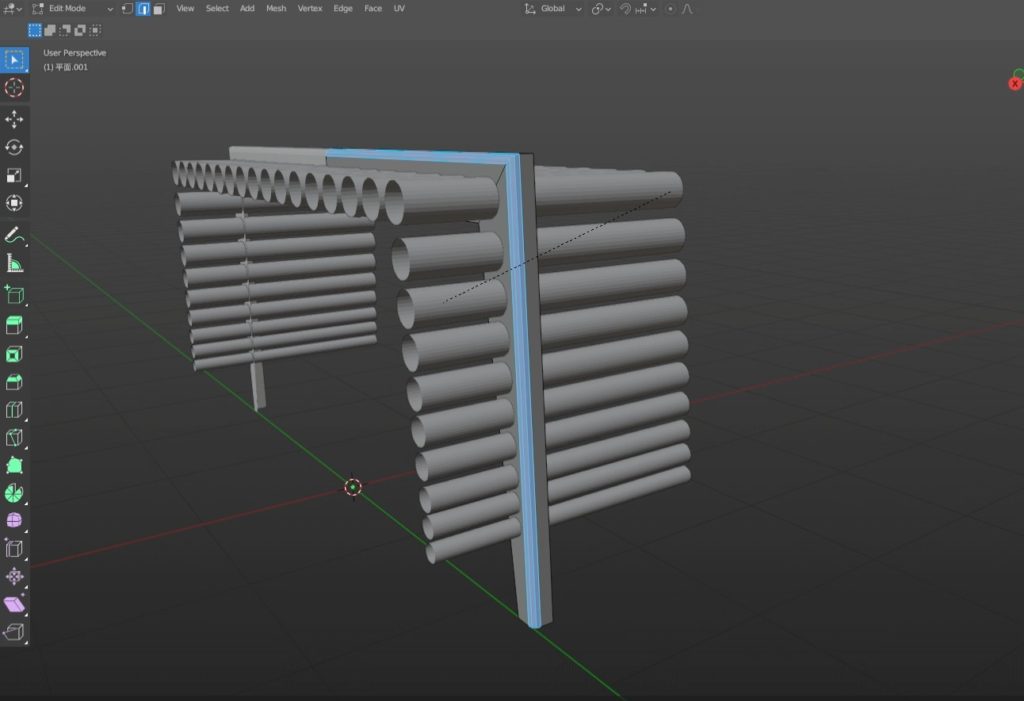This screenshot has width=1024, height=701.
Task: Pick the Annotate pencil tool
Action: point(14,235)
